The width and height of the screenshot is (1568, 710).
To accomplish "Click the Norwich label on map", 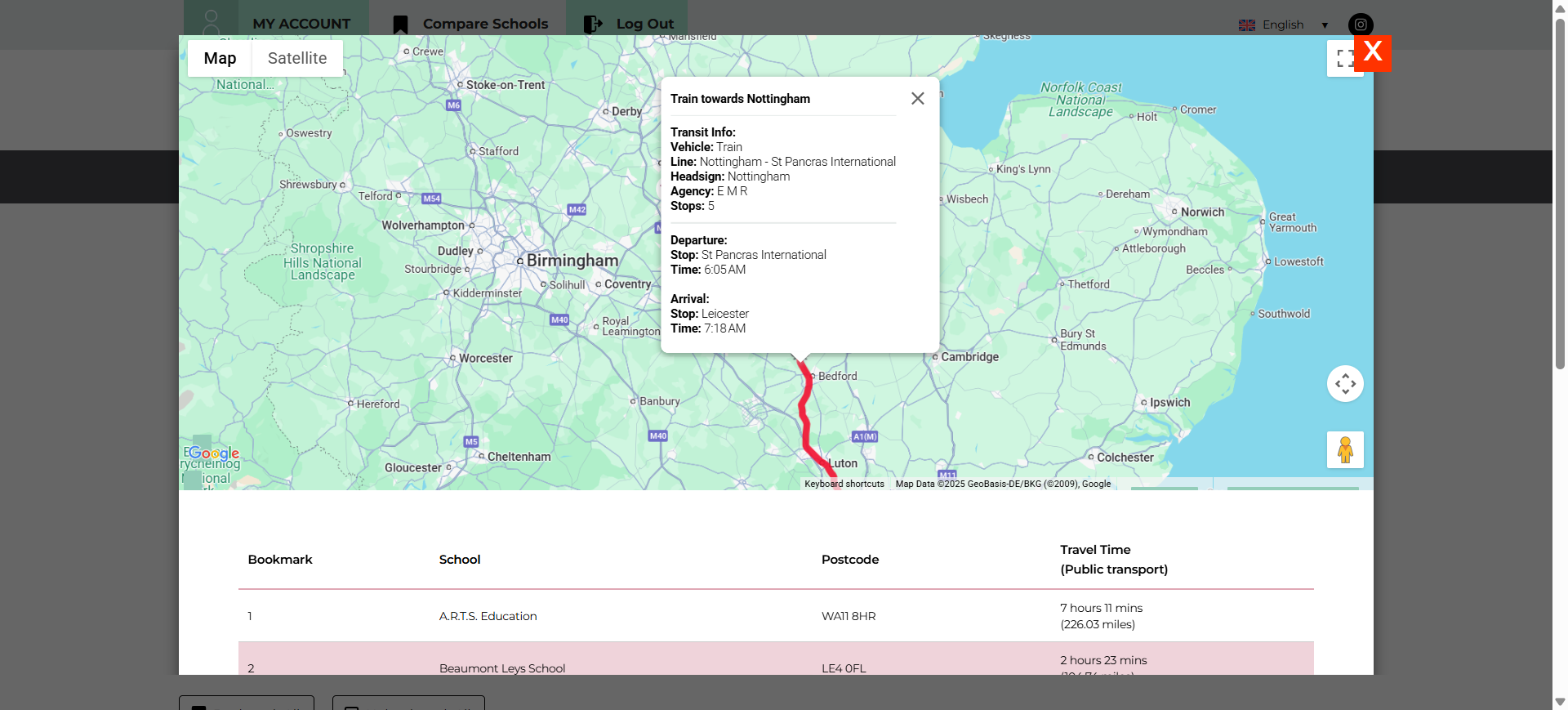I will tap(1203, 212).
